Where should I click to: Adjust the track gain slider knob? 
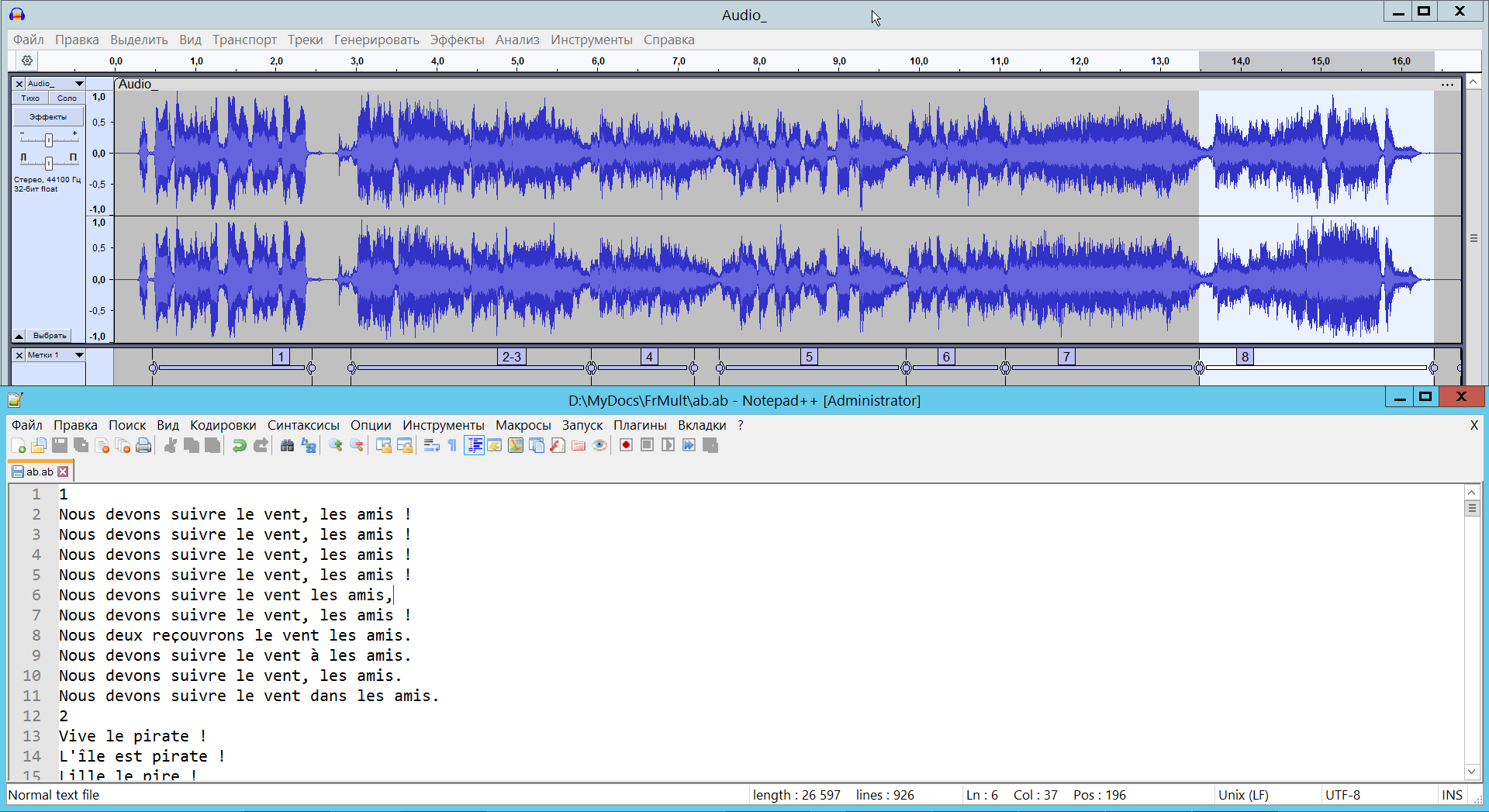coord(49,140)
